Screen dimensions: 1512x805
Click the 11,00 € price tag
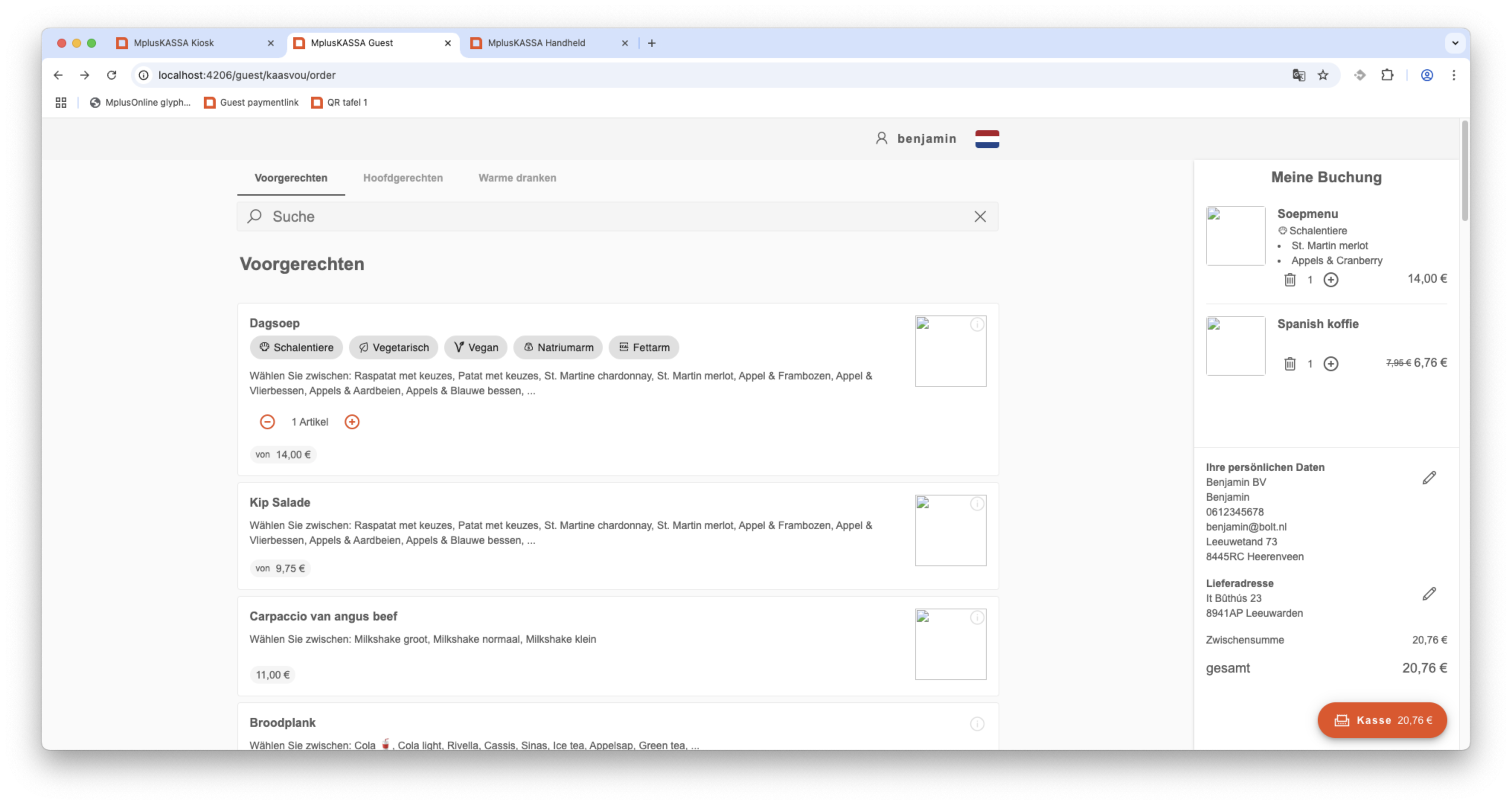tap(272, 675)
